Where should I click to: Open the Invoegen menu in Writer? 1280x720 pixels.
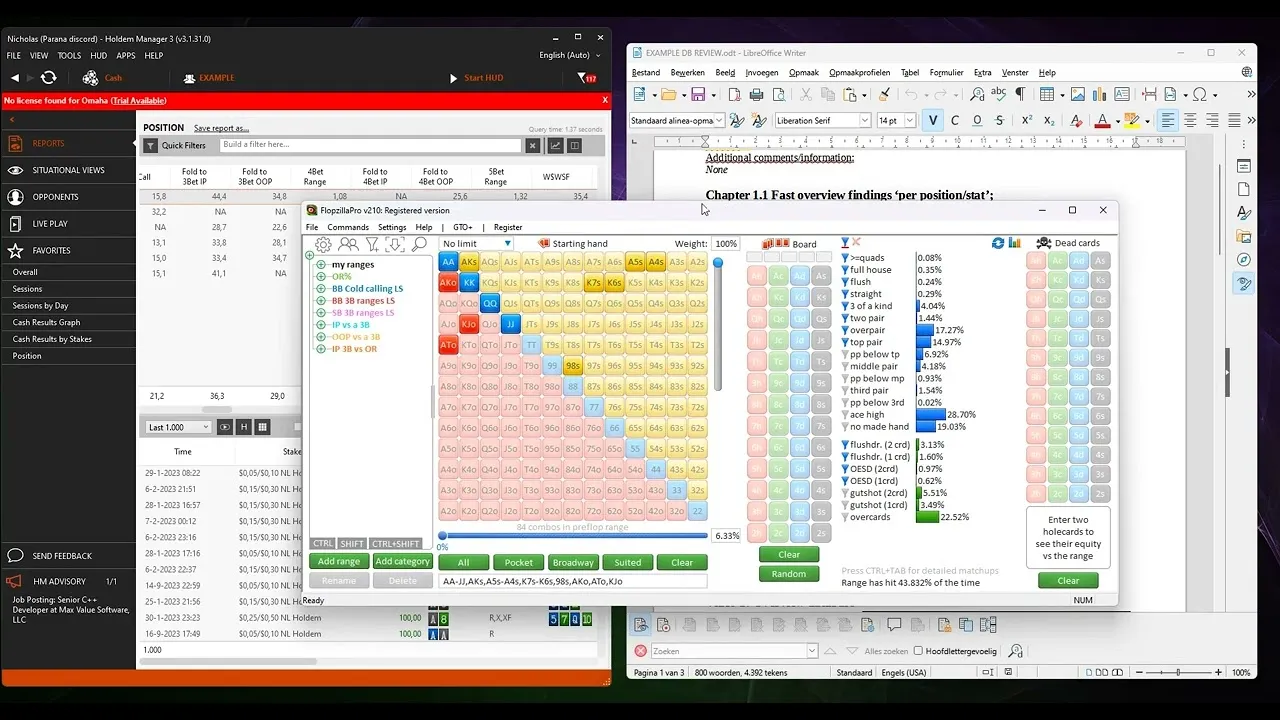(761, 73)
